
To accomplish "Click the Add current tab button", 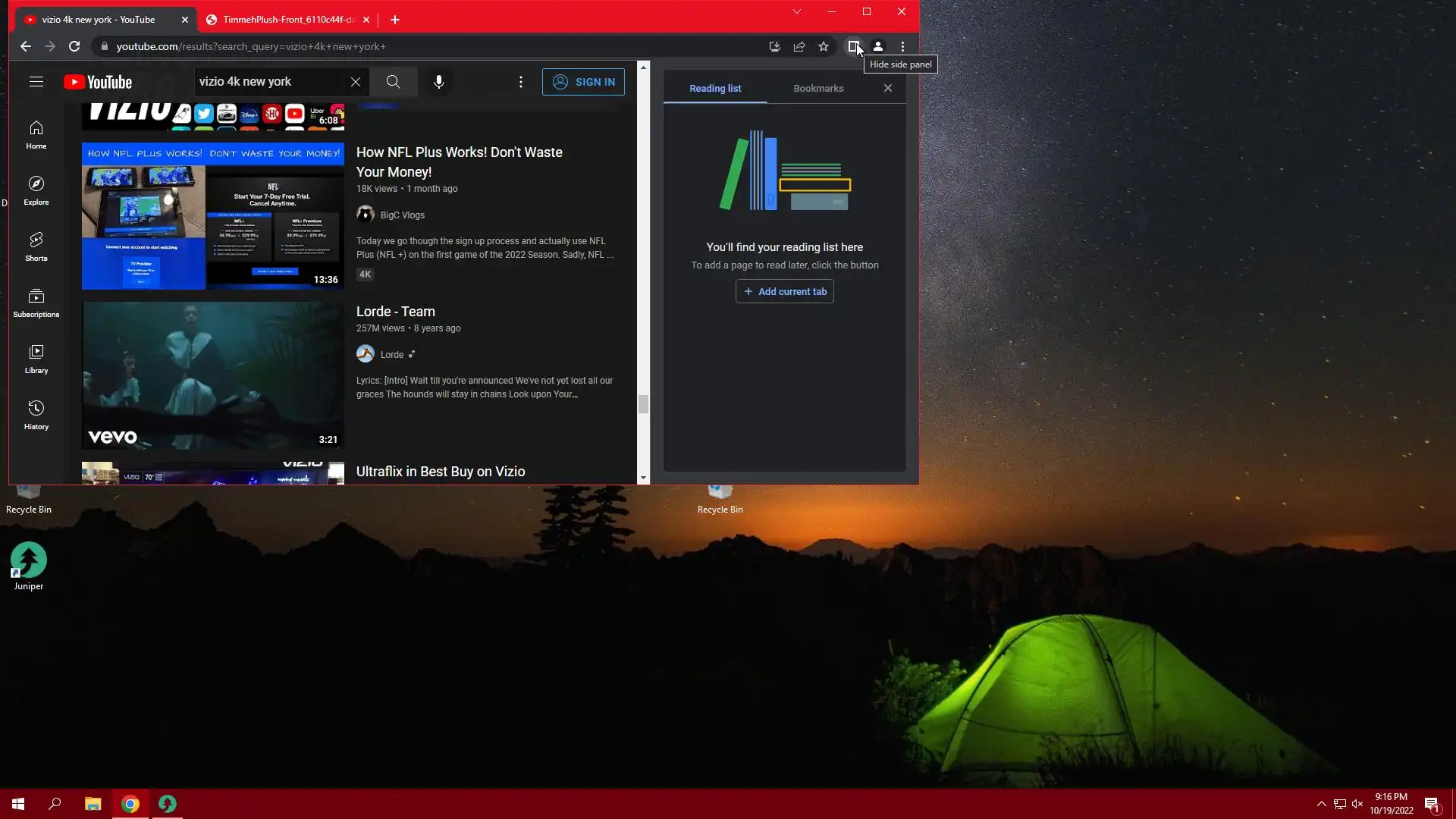I will (x=785, y=291).
